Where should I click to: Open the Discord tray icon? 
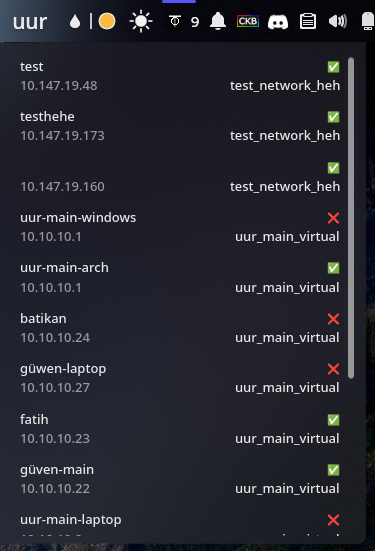point(278,22)
